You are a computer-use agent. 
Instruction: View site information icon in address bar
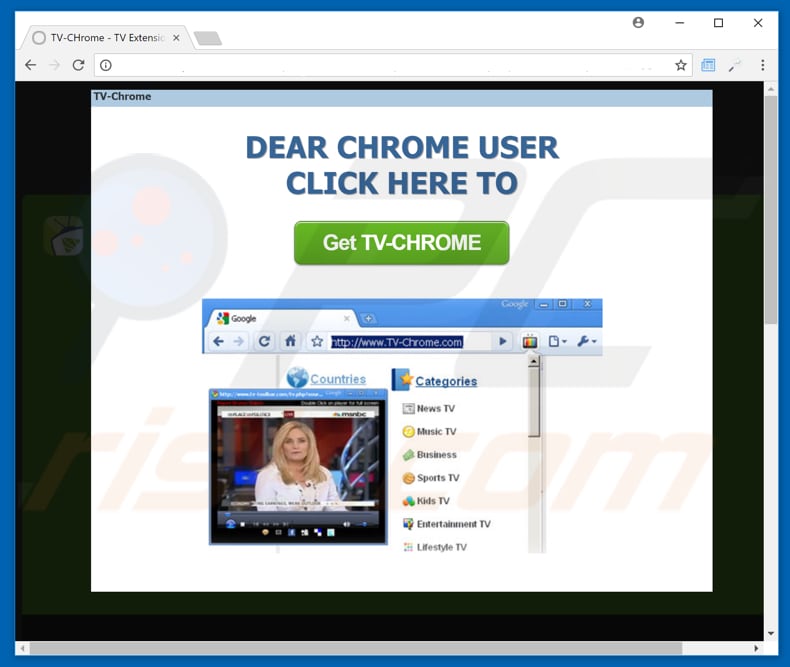pyautogui.click(x=106, y=65)
